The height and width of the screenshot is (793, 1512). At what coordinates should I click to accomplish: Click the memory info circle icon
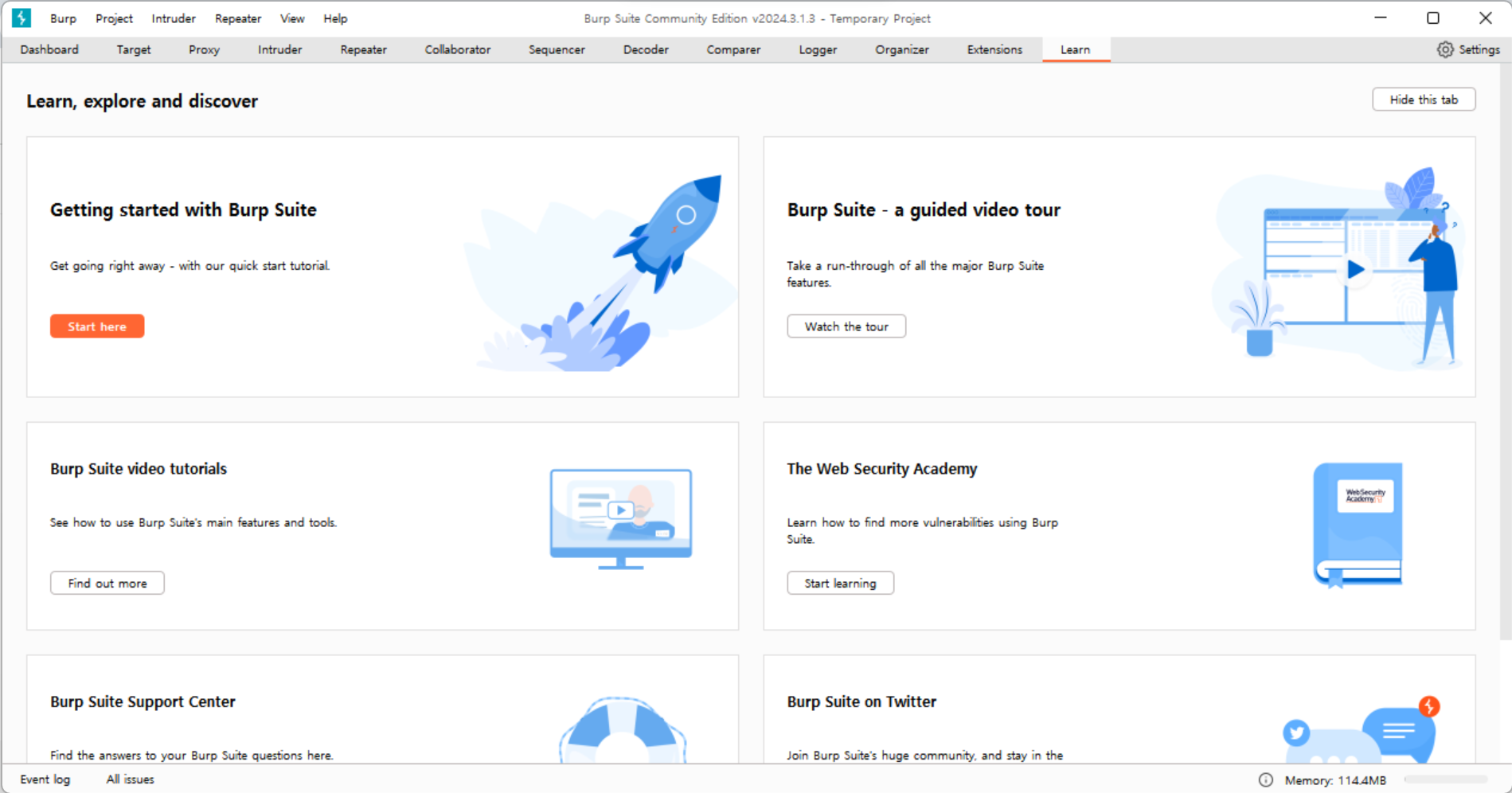[1266, 780]
